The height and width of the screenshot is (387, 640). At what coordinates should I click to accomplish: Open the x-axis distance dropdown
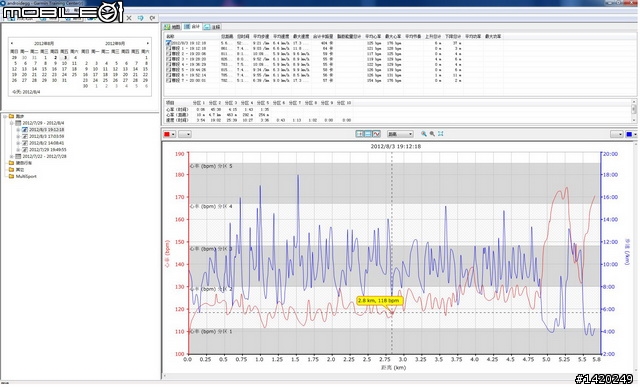[400, 134]
